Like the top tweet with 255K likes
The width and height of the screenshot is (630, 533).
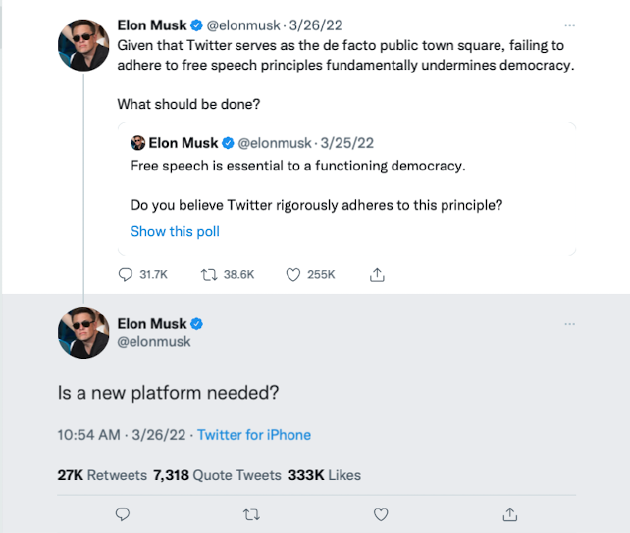point(294,273)
